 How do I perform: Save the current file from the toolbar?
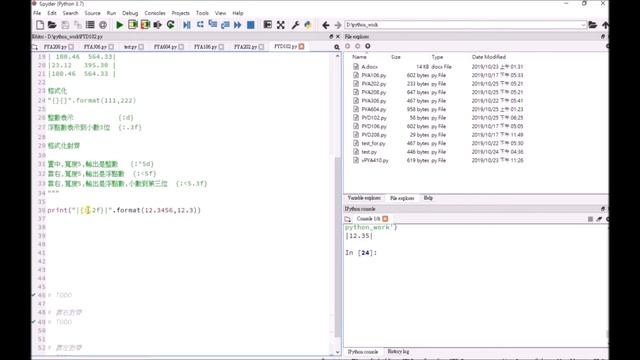point(65,25)
